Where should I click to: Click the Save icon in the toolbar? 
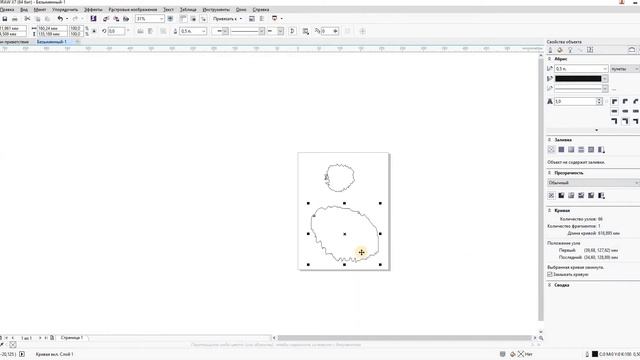5,19
